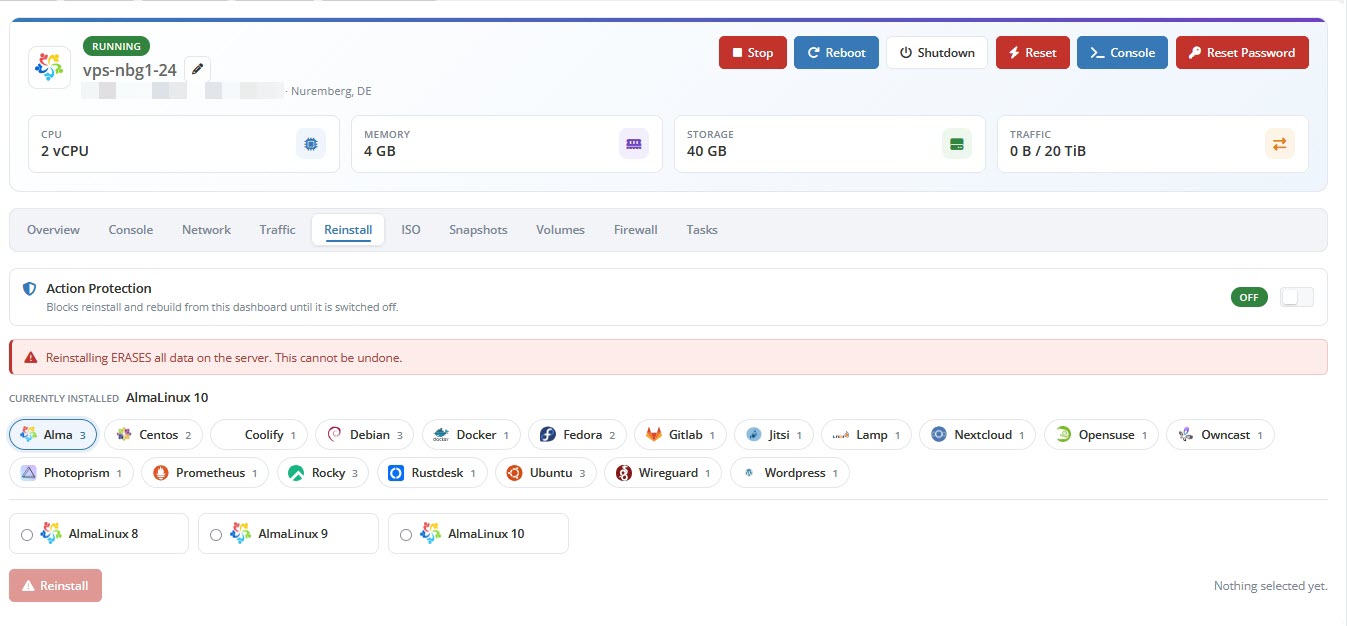This screenshot has width=1347, height=626.
Task: Click the Shutdown button
Action: click(937, 53)
